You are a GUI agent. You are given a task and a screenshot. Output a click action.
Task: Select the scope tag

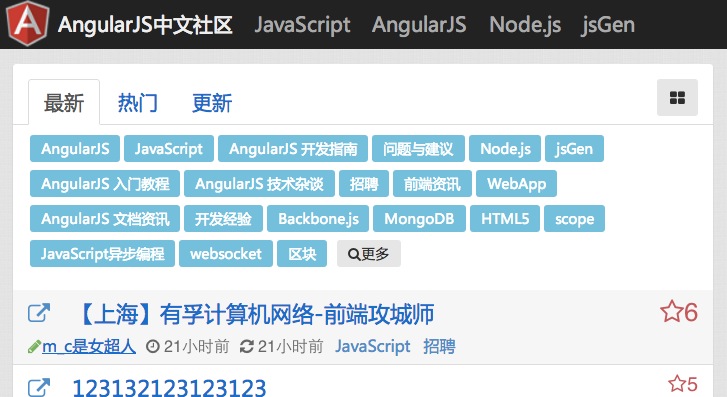pos(574,218)
